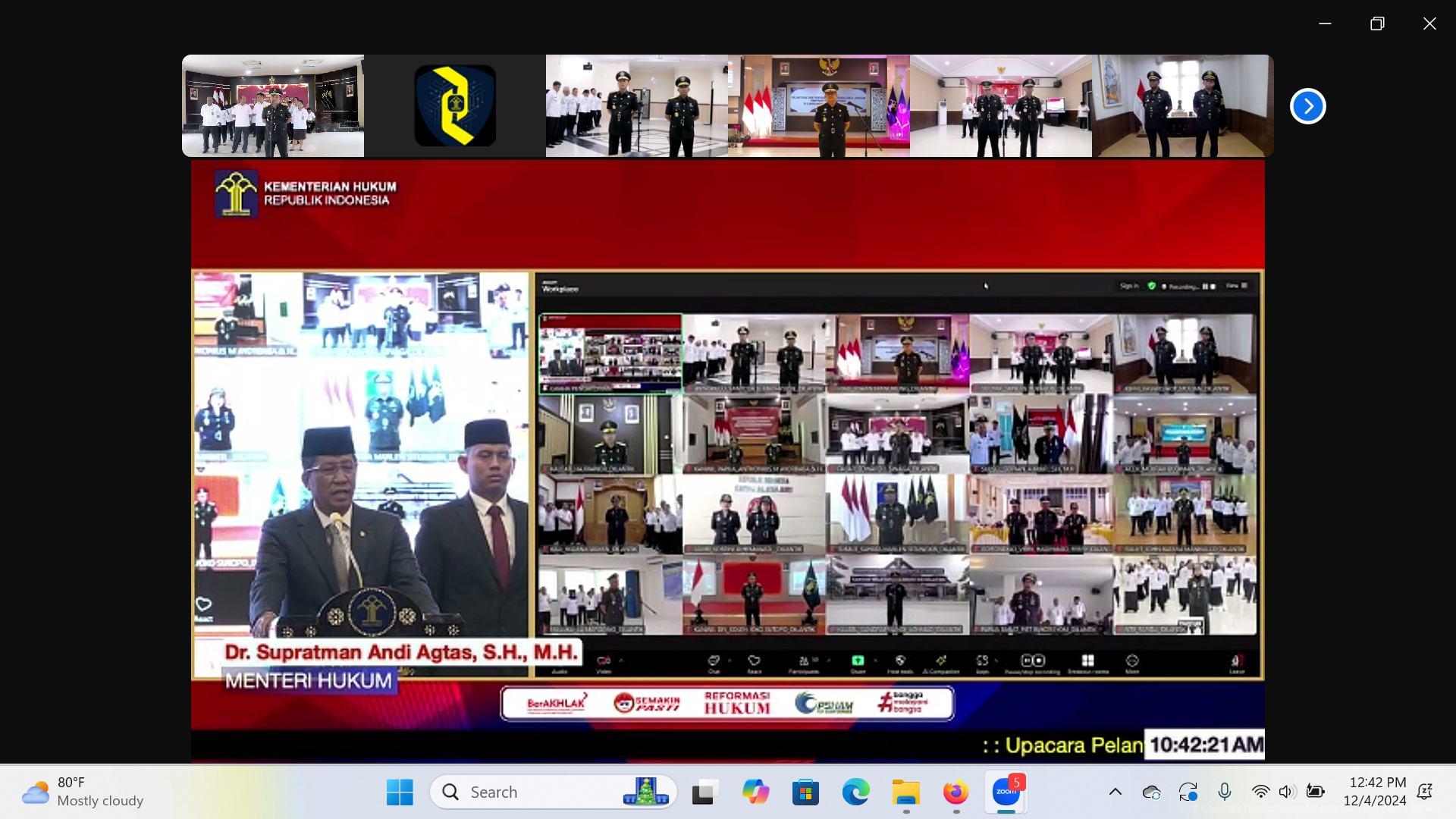
Task: Open Firefox from the taskbar
Action: (x=956, y=792)
